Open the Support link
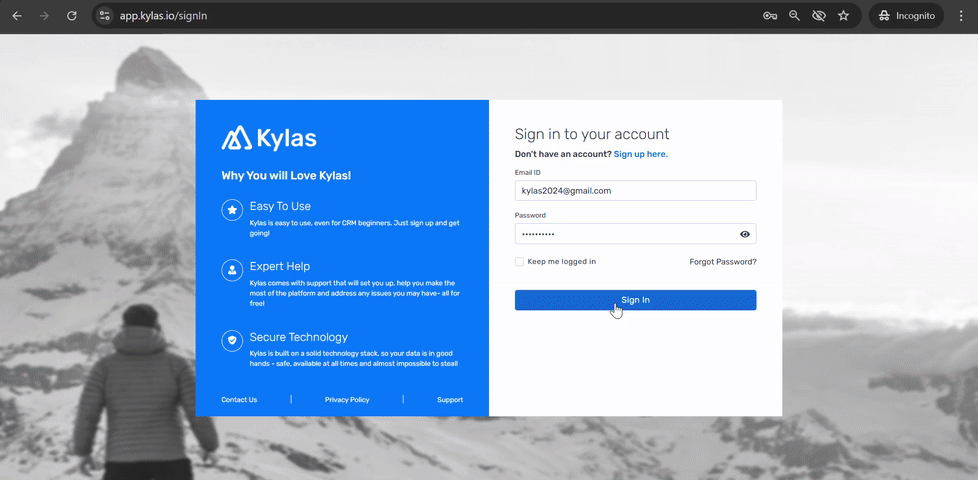This screenshot has width=978, height=480. coord(450,400)
